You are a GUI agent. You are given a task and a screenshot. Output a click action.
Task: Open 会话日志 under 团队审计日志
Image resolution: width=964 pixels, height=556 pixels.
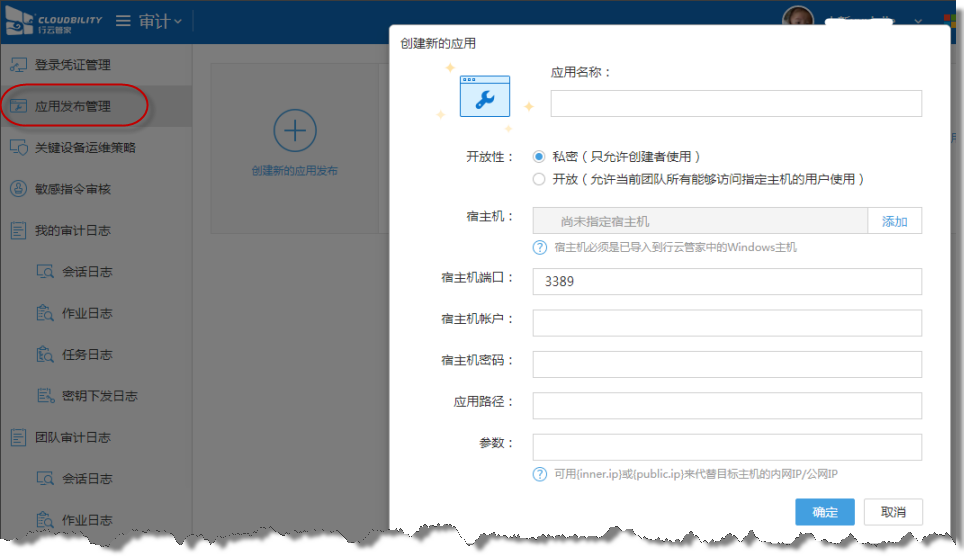87,479
